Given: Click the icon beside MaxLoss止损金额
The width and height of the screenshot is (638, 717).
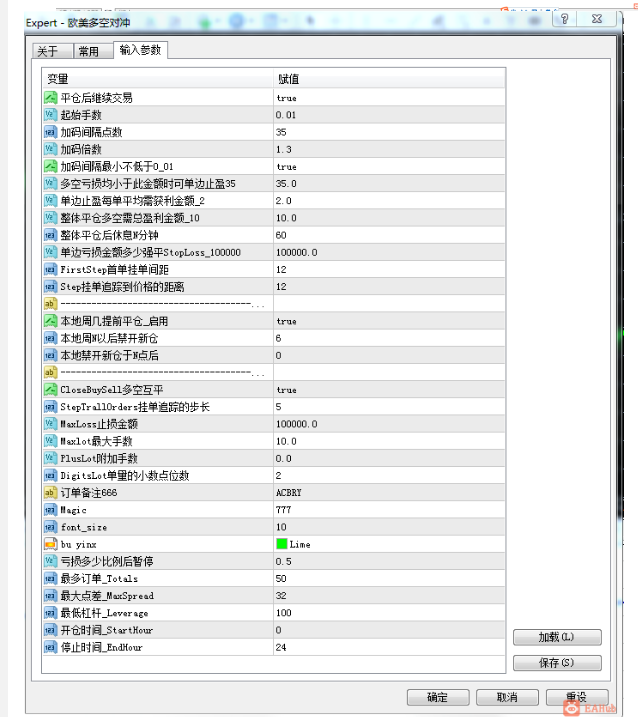Looking at the screenshot, I should (x=50, y=424).
